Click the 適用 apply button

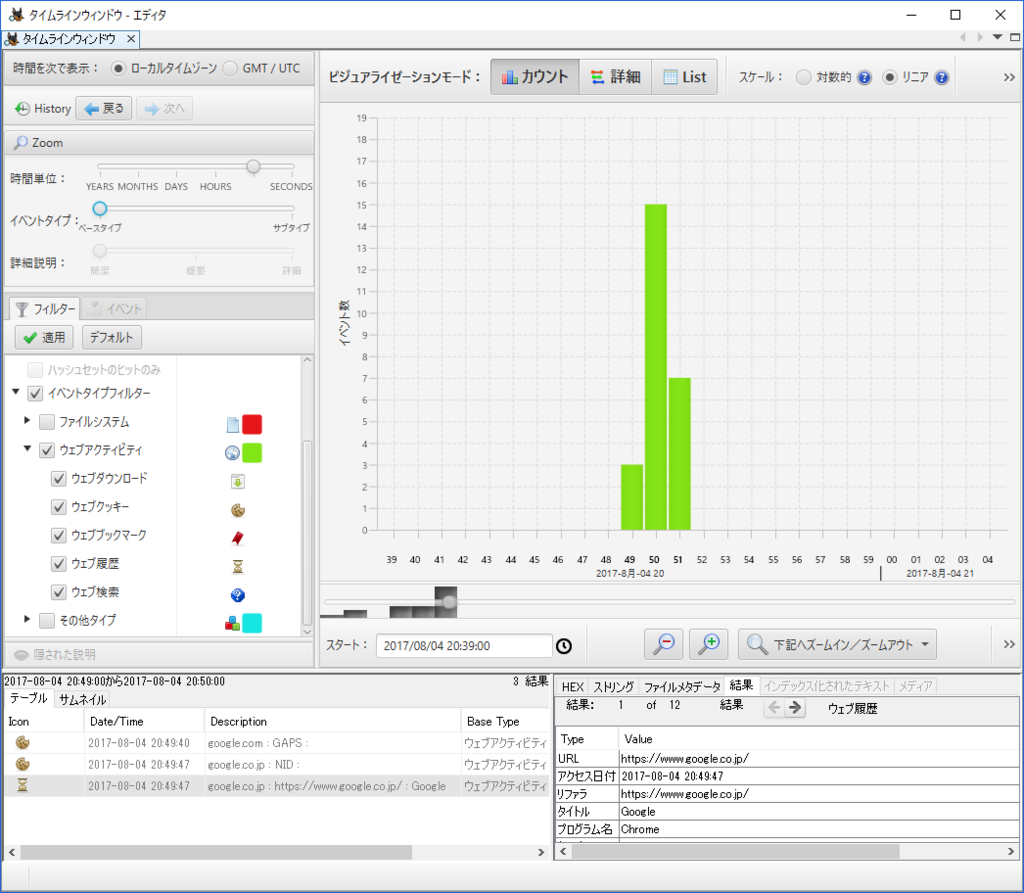44,338
